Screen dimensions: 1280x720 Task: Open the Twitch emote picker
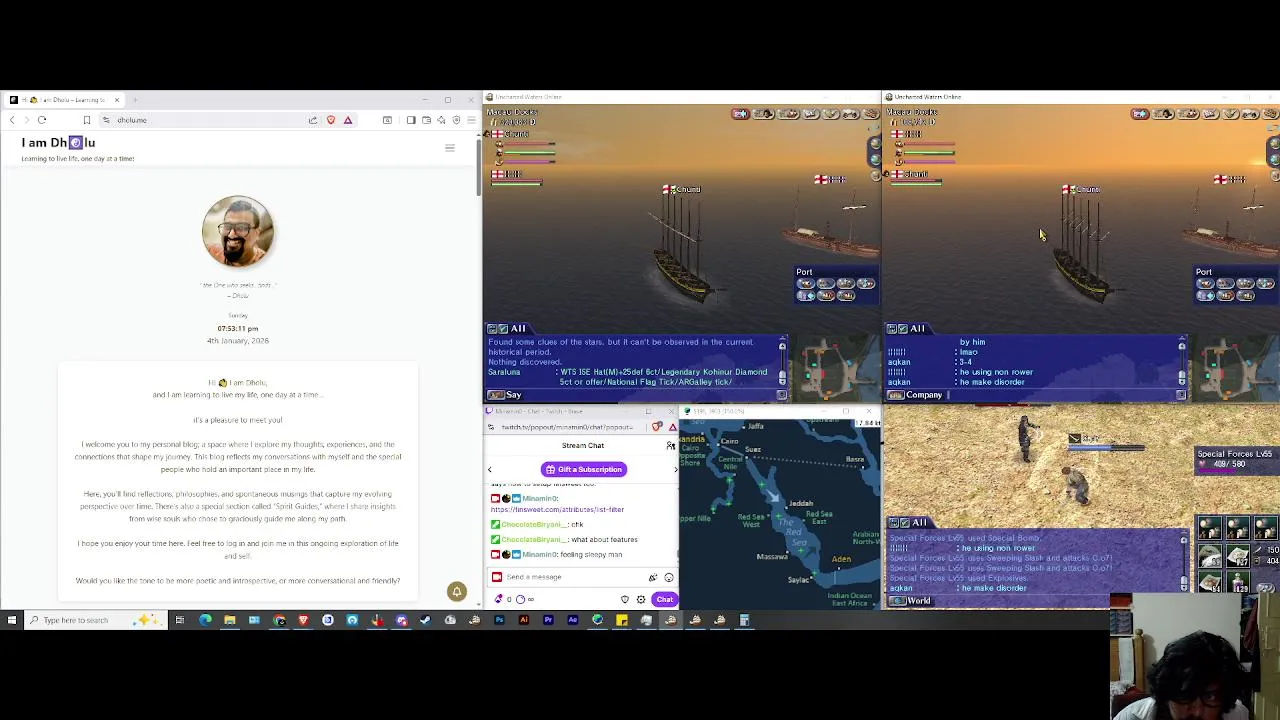click(669, 577)
